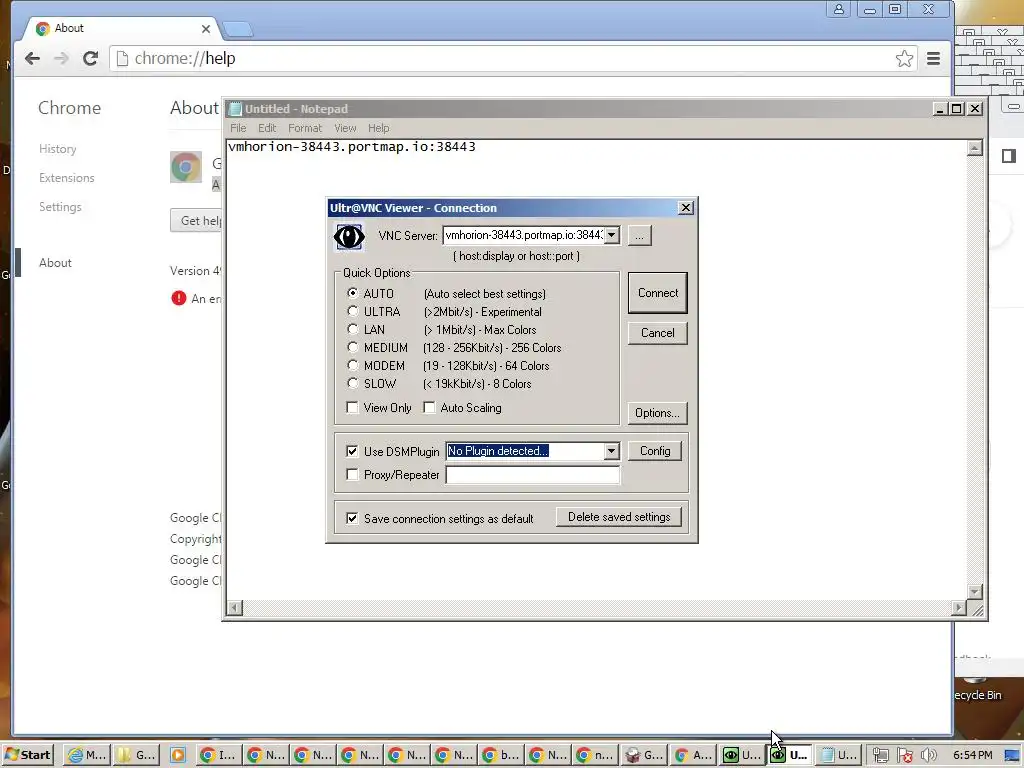
Task: Click the Cancel button in VNC dialog
Action: 658,333
